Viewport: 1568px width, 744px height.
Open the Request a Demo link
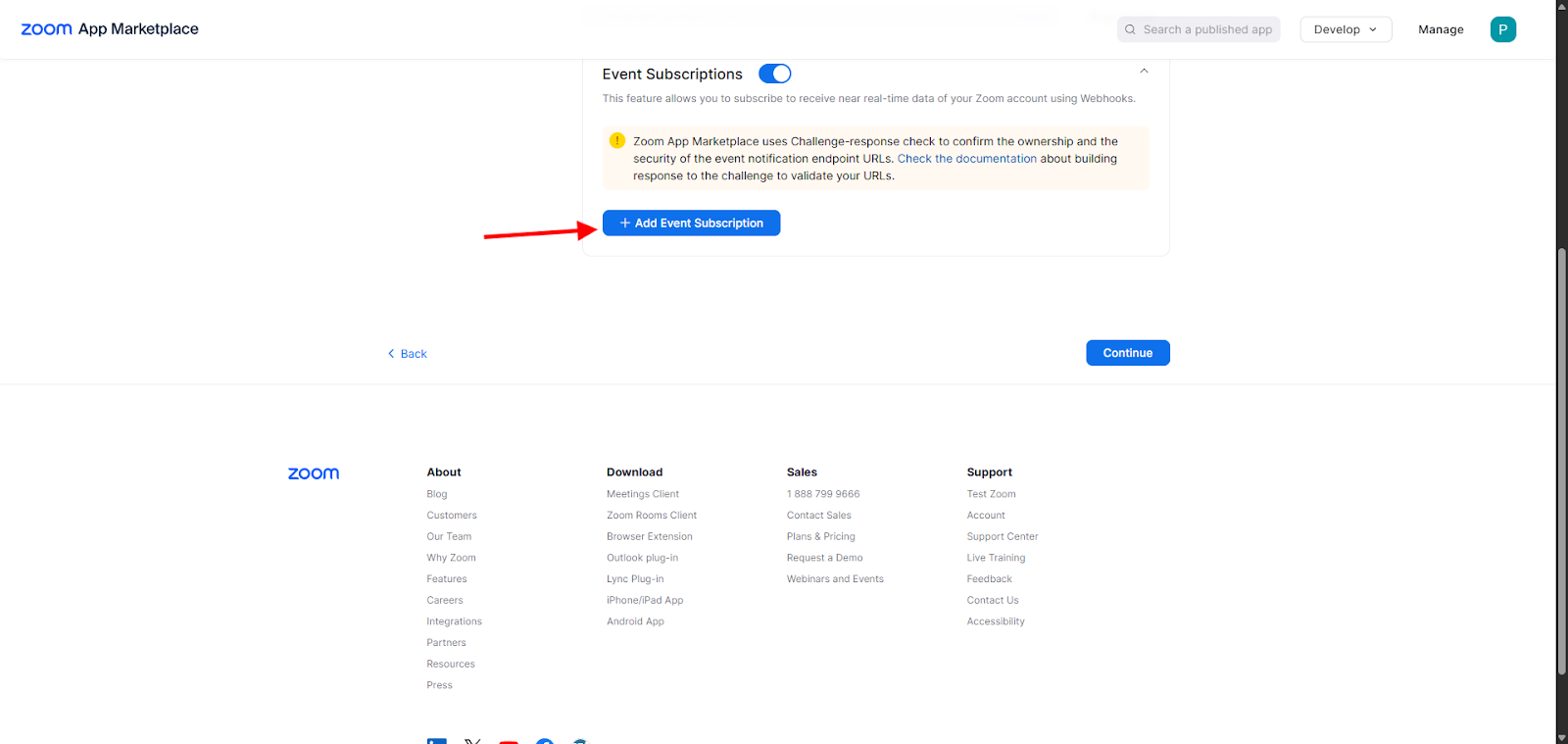825,558
